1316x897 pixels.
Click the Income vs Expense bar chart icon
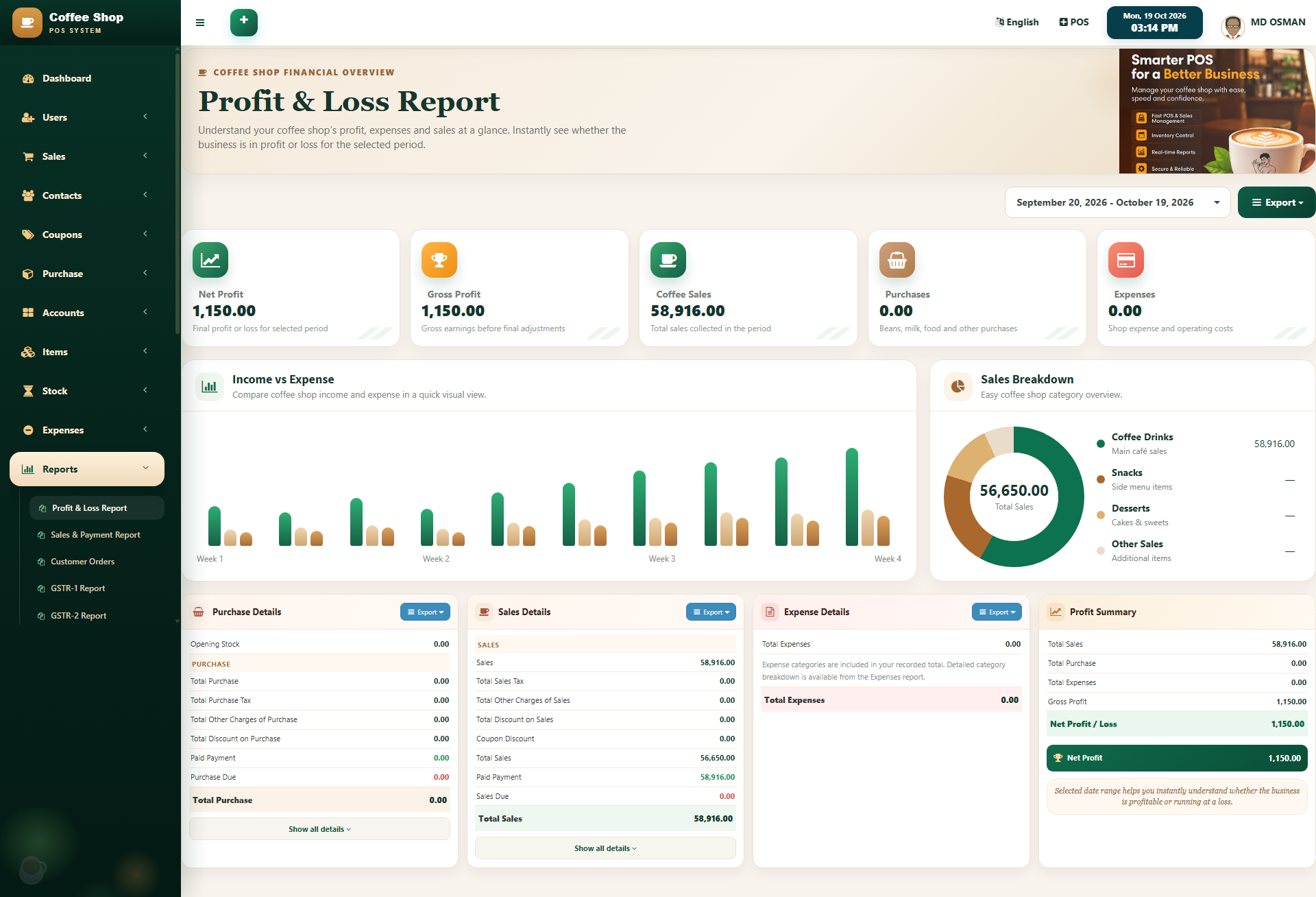[210, 387]
